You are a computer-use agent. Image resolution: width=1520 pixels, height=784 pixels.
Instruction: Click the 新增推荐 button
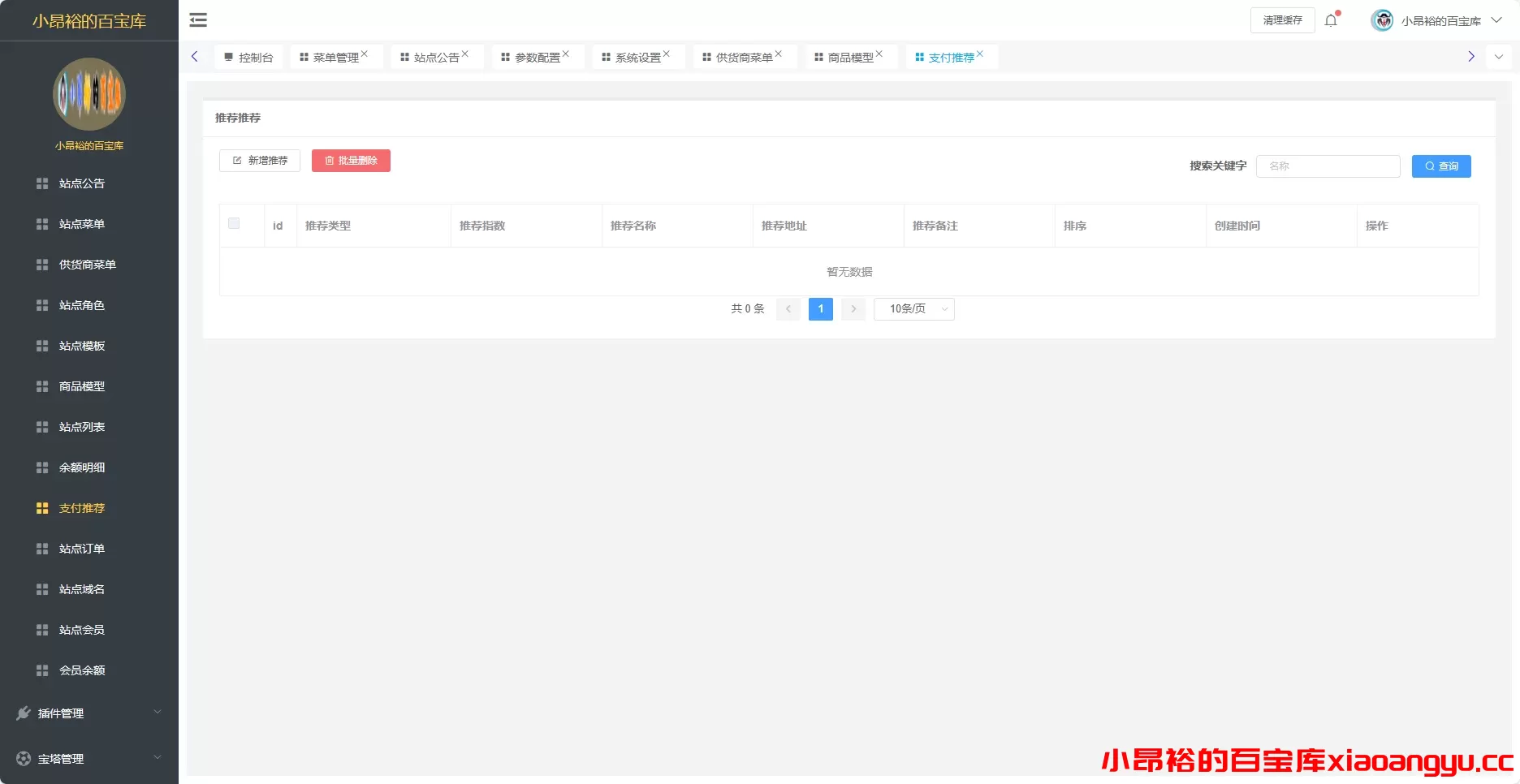(259, 160)
